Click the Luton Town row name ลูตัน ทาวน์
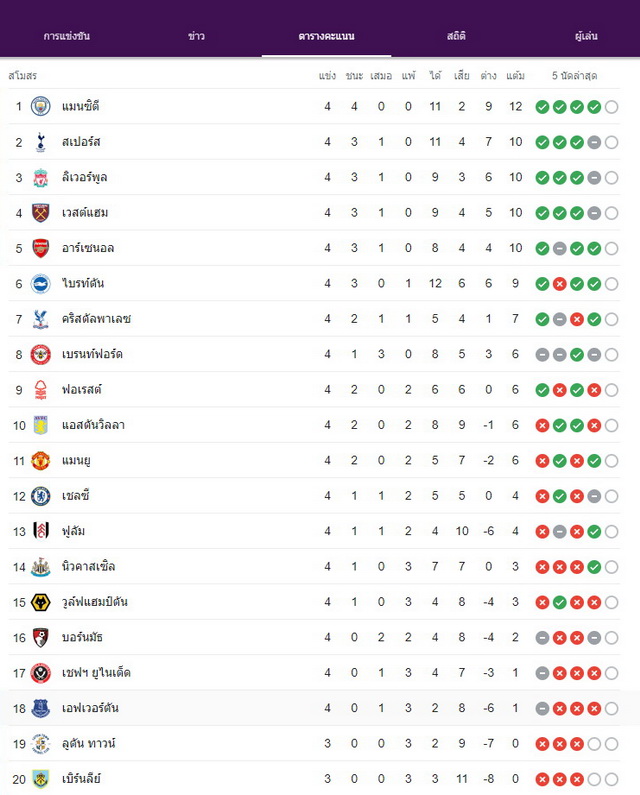The width and height of the screenshot is (640, 795). tap(88, 744)
